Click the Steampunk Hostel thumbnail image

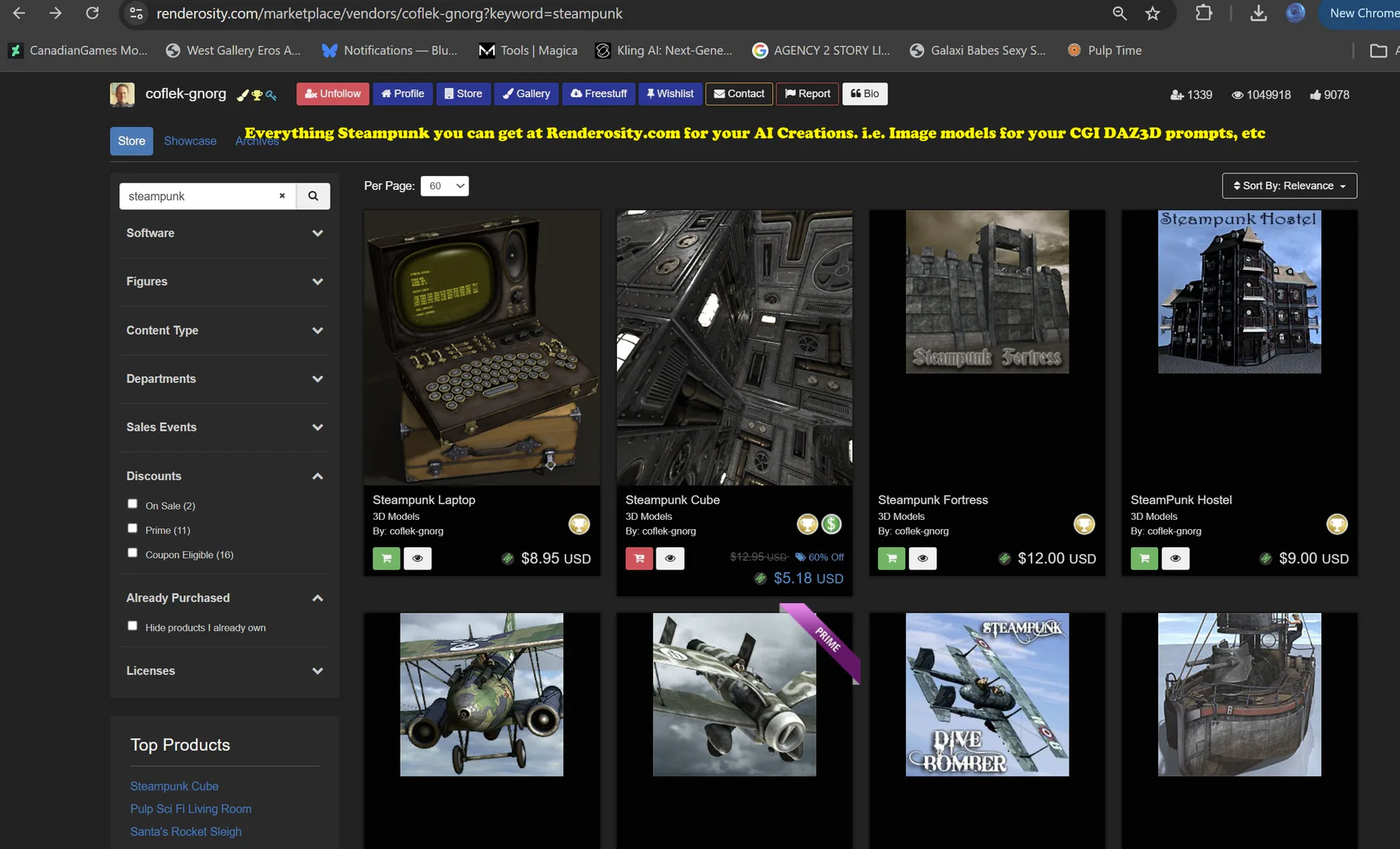tap(1239, 292)
